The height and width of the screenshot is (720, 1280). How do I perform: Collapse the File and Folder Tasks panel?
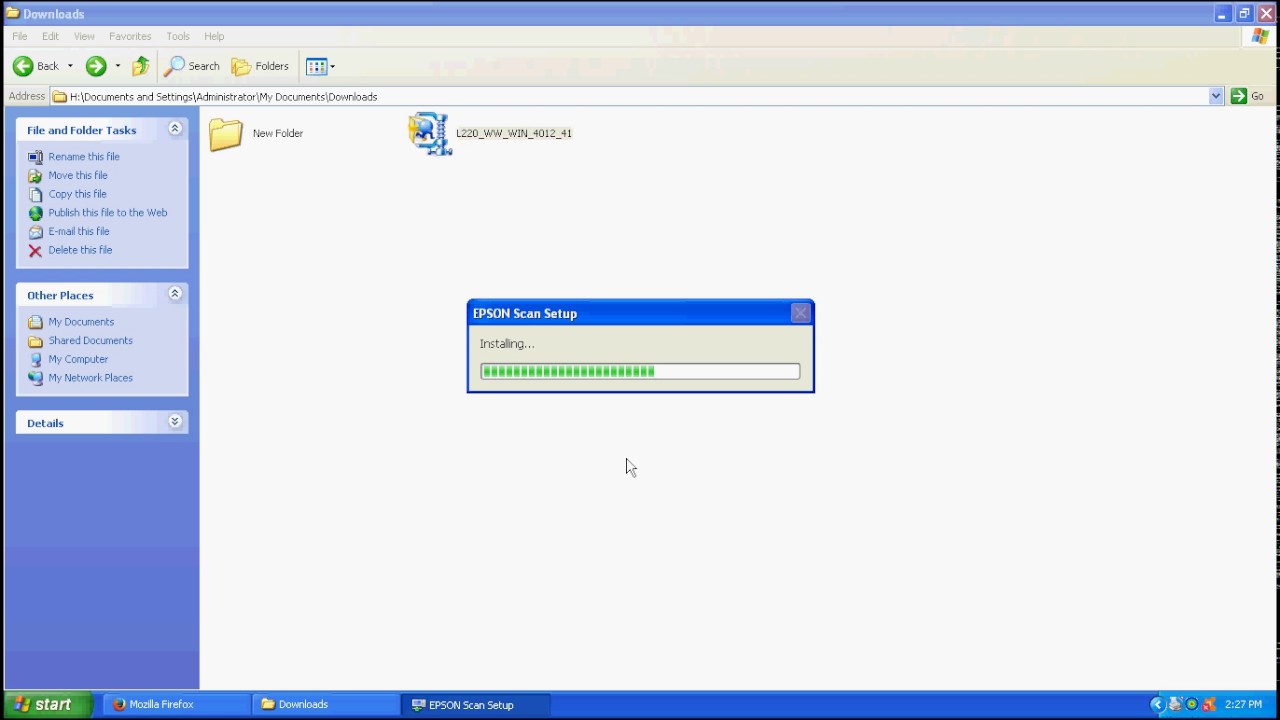pyautogui.click(x=175, y=129)
